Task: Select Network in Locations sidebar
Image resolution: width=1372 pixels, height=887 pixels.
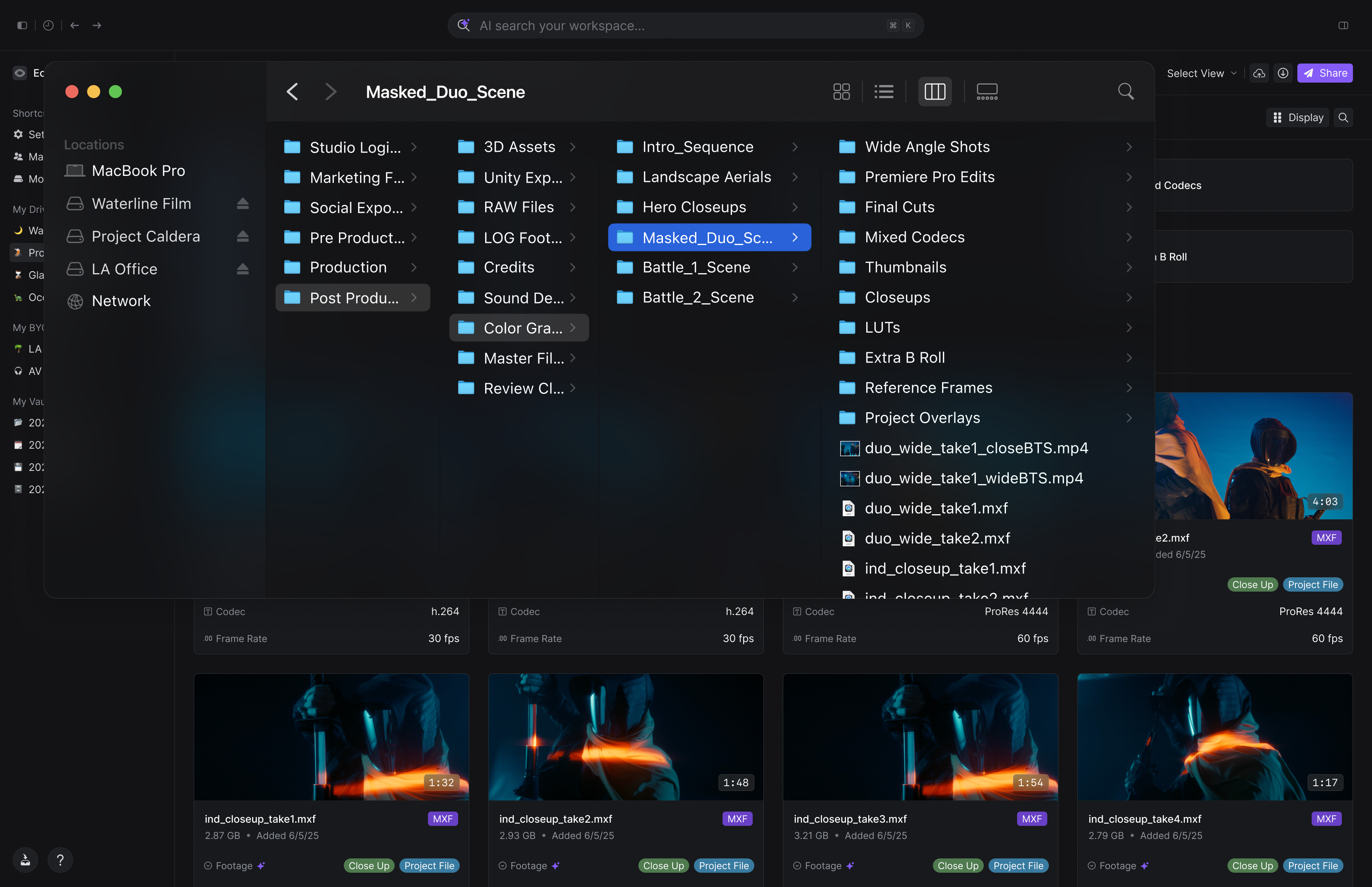Action: click(x=121, y=301)
